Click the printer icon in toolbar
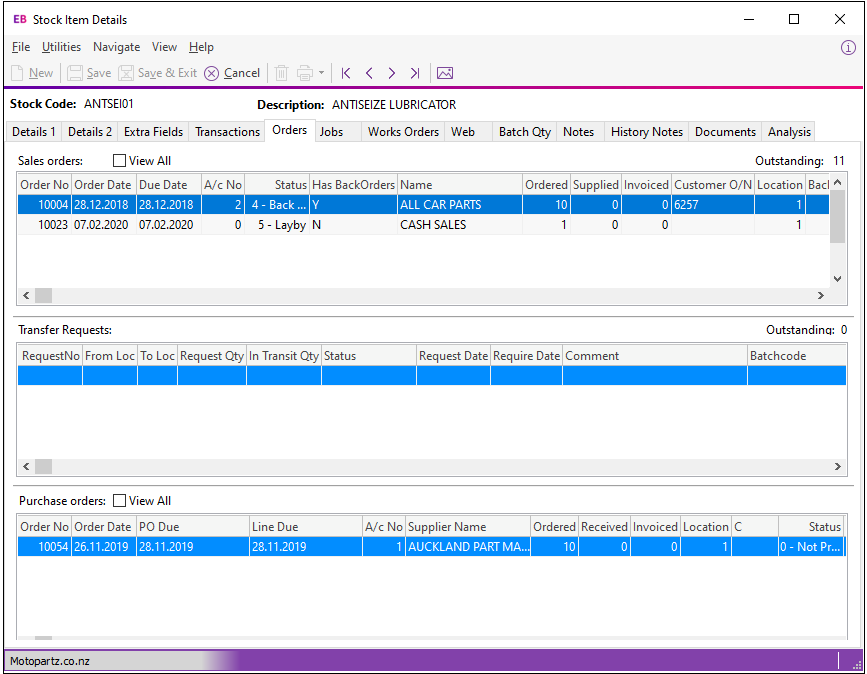 [305, 73]
